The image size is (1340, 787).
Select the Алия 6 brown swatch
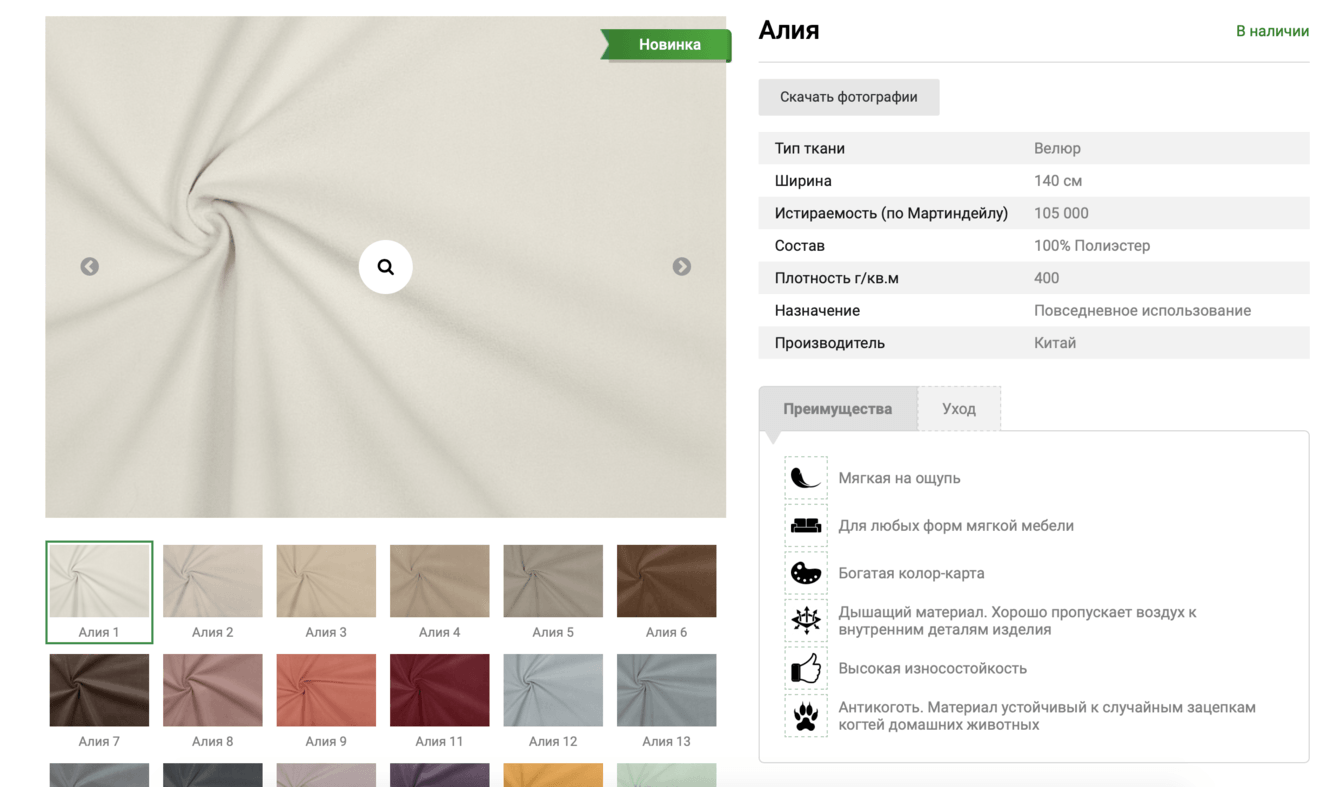click(666, 581)
